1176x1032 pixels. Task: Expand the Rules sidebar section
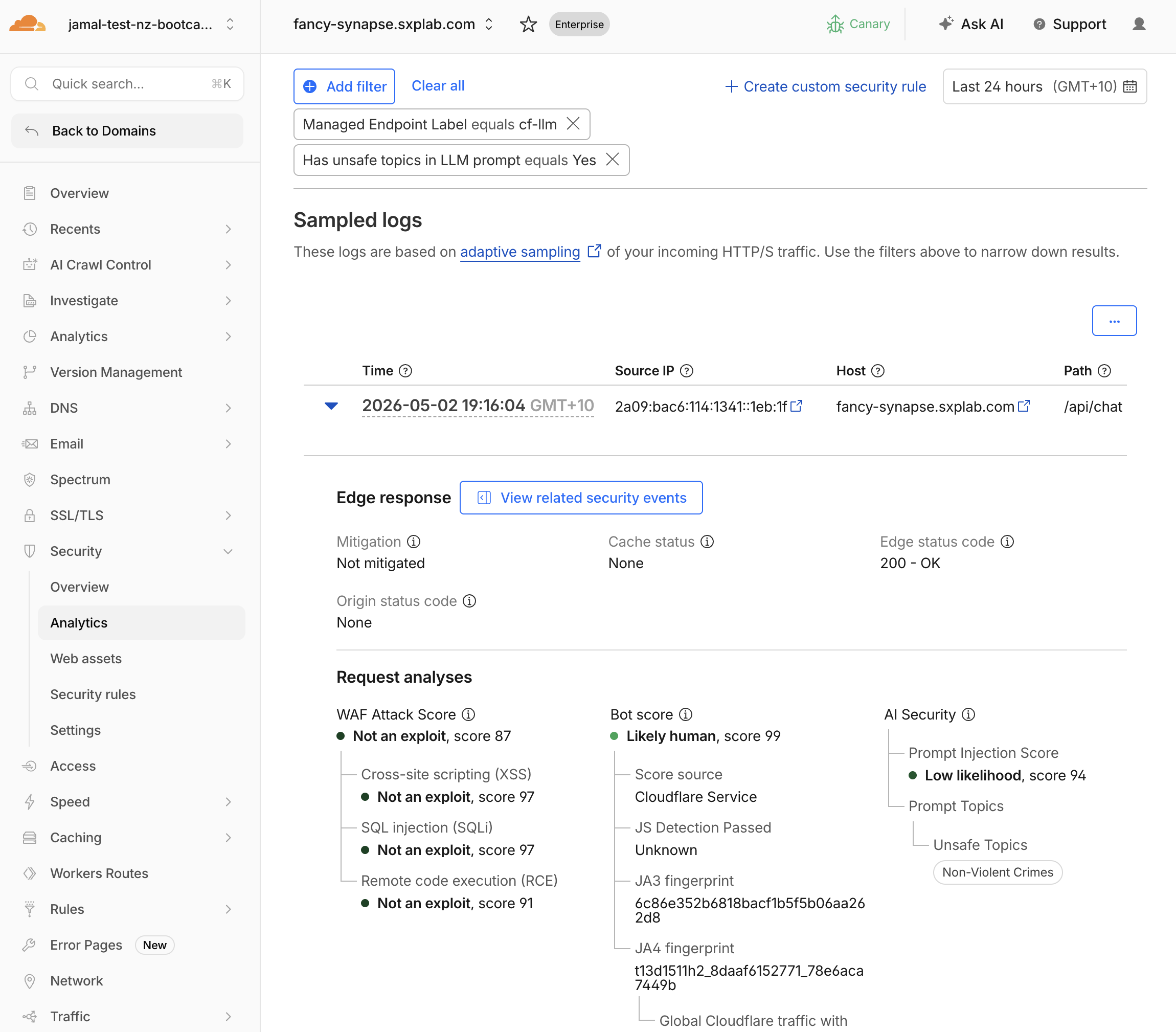pos(228,909)
